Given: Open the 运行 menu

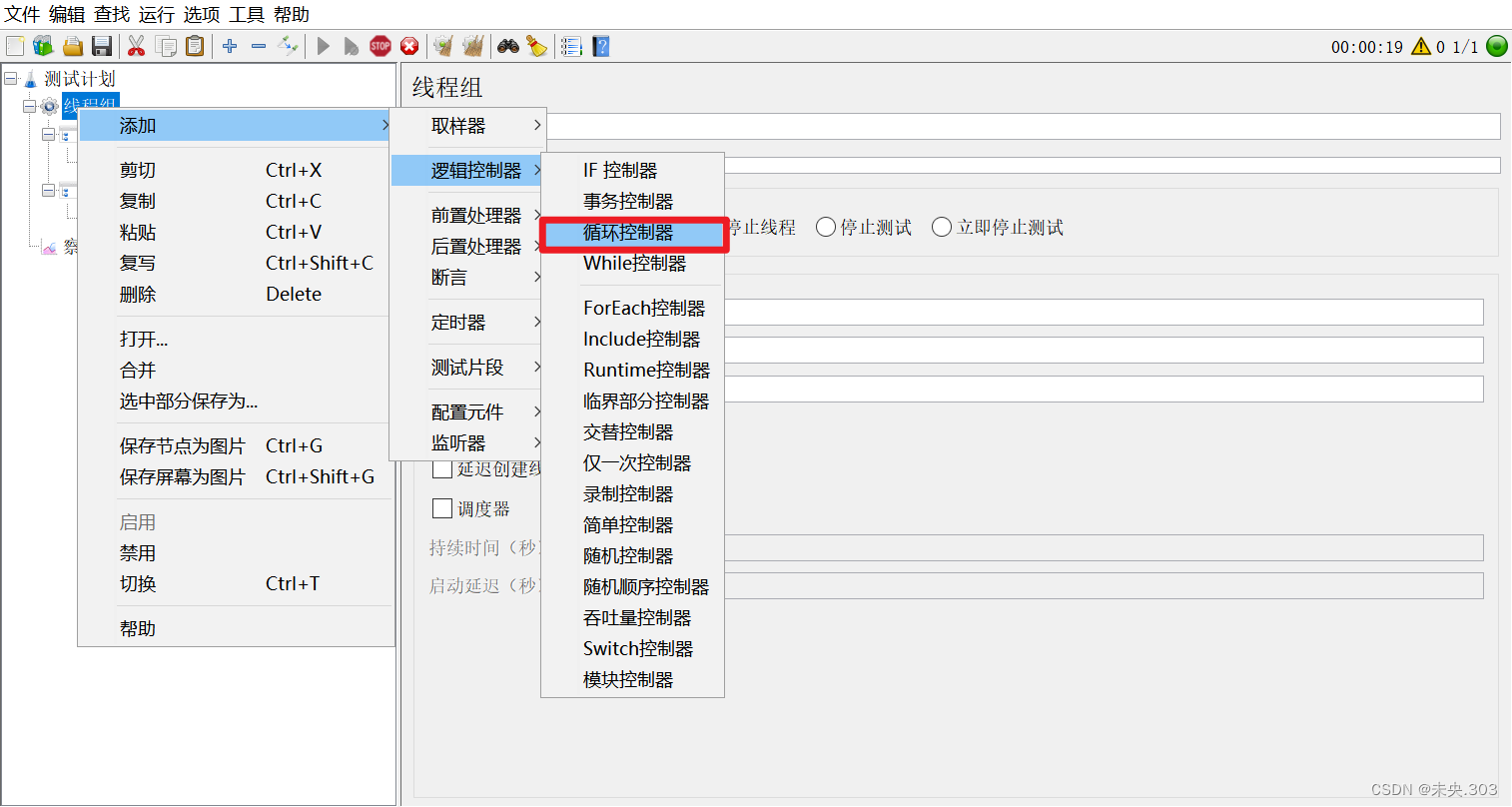Looking at the screenshot, I should [x=156, y=14].
